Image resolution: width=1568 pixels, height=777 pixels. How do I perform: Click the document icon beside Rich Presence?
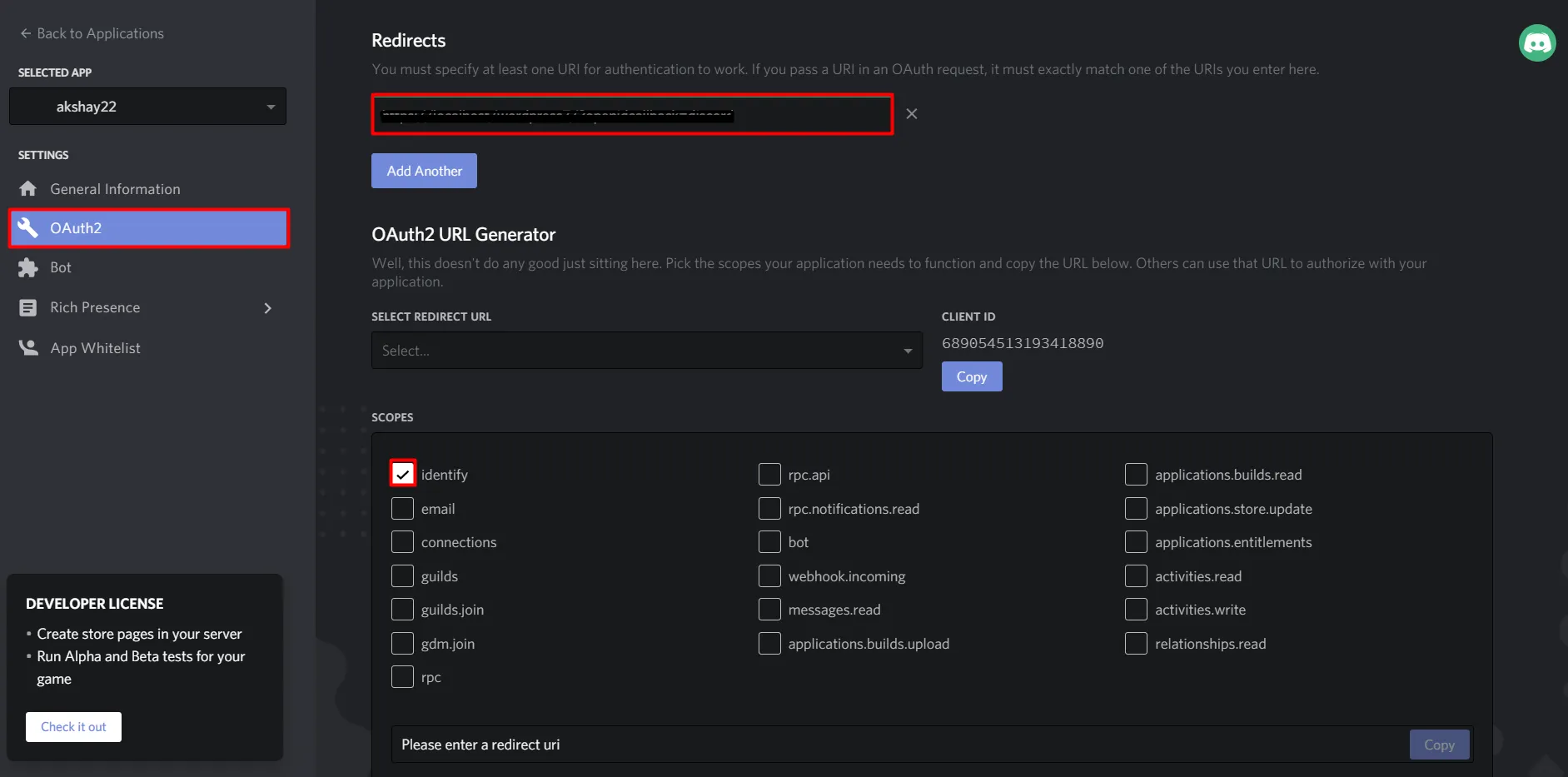pos(28,307)
